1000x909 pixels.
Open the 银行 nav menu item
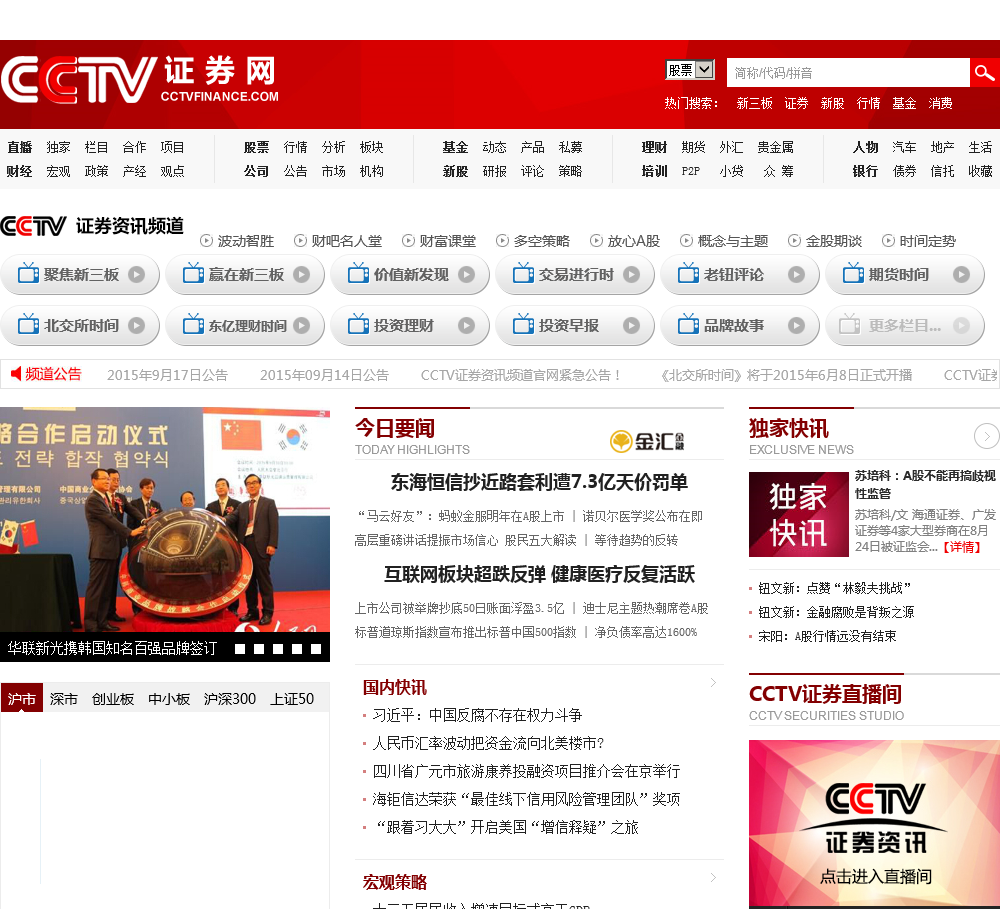(865, 171)
